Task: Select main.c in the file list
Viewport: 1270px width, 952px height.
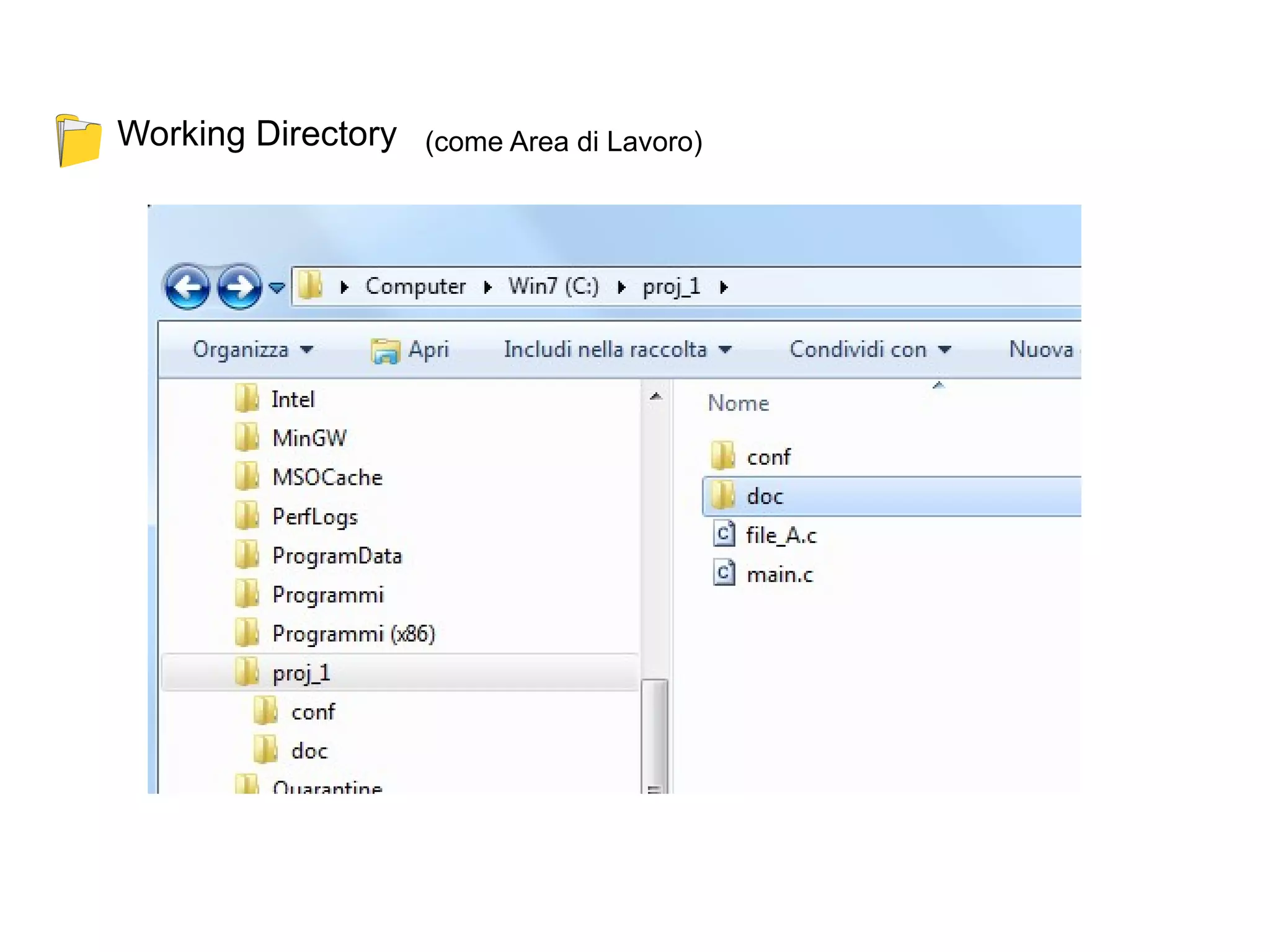Action: point(779,575)
